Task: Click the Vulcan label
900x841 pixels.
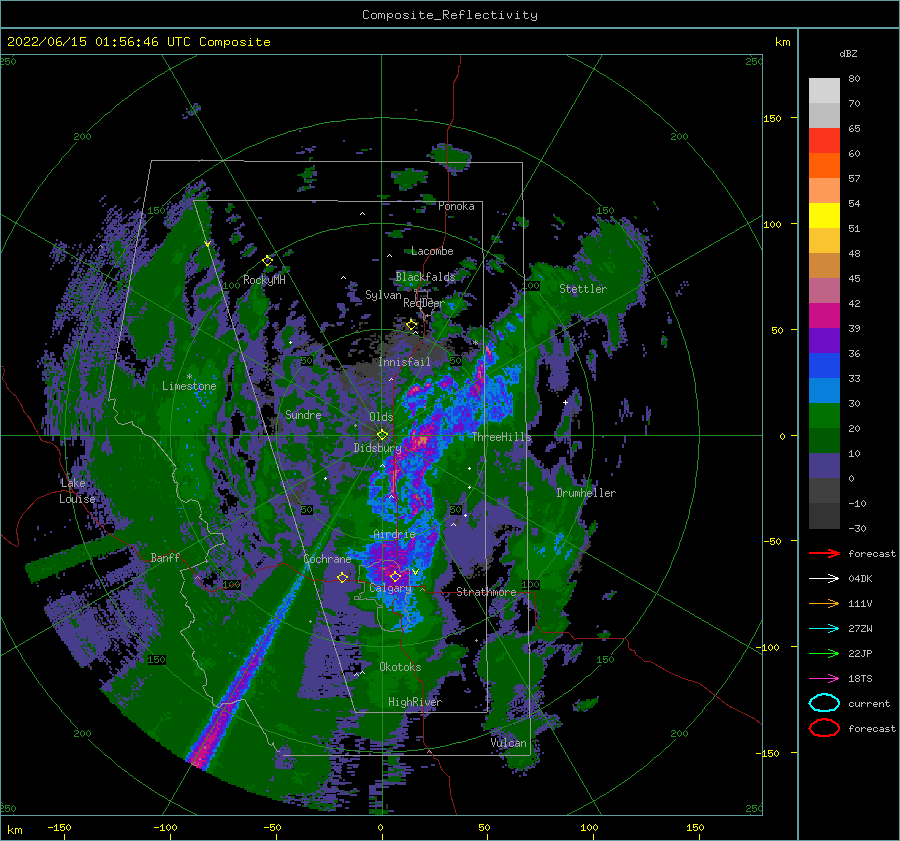Action: click(509, 743)
